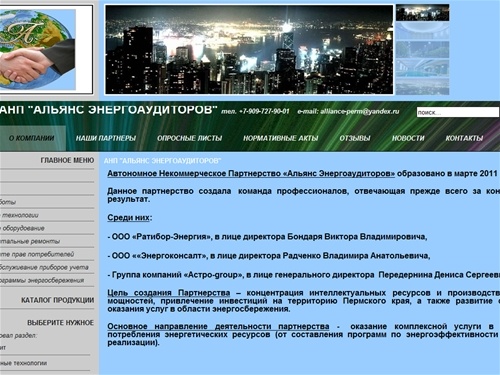Screen dimensions: 500x375
Task: Open the О КОМПАНИИ menu tab
Action: pos(32,138)
